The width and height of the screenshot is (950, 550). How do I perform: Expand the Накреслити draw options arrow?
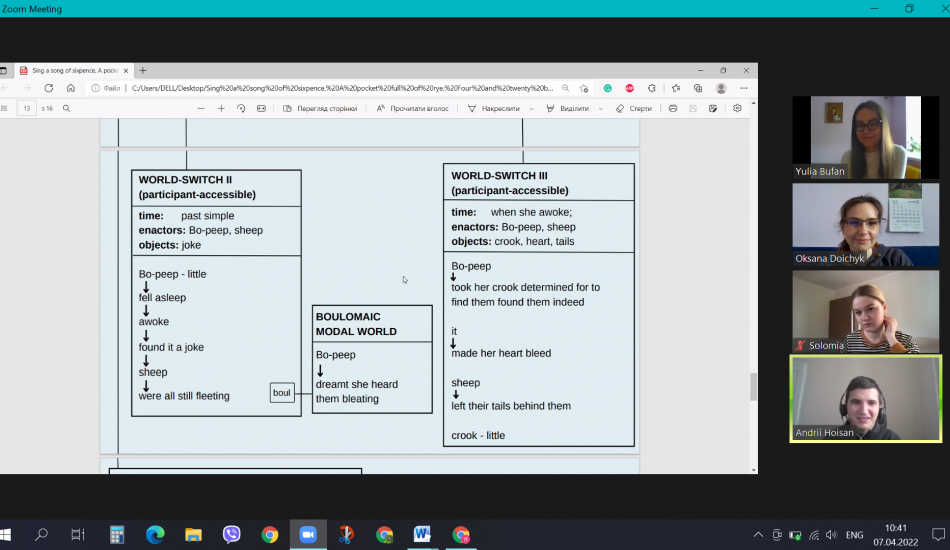pos(531,108)
